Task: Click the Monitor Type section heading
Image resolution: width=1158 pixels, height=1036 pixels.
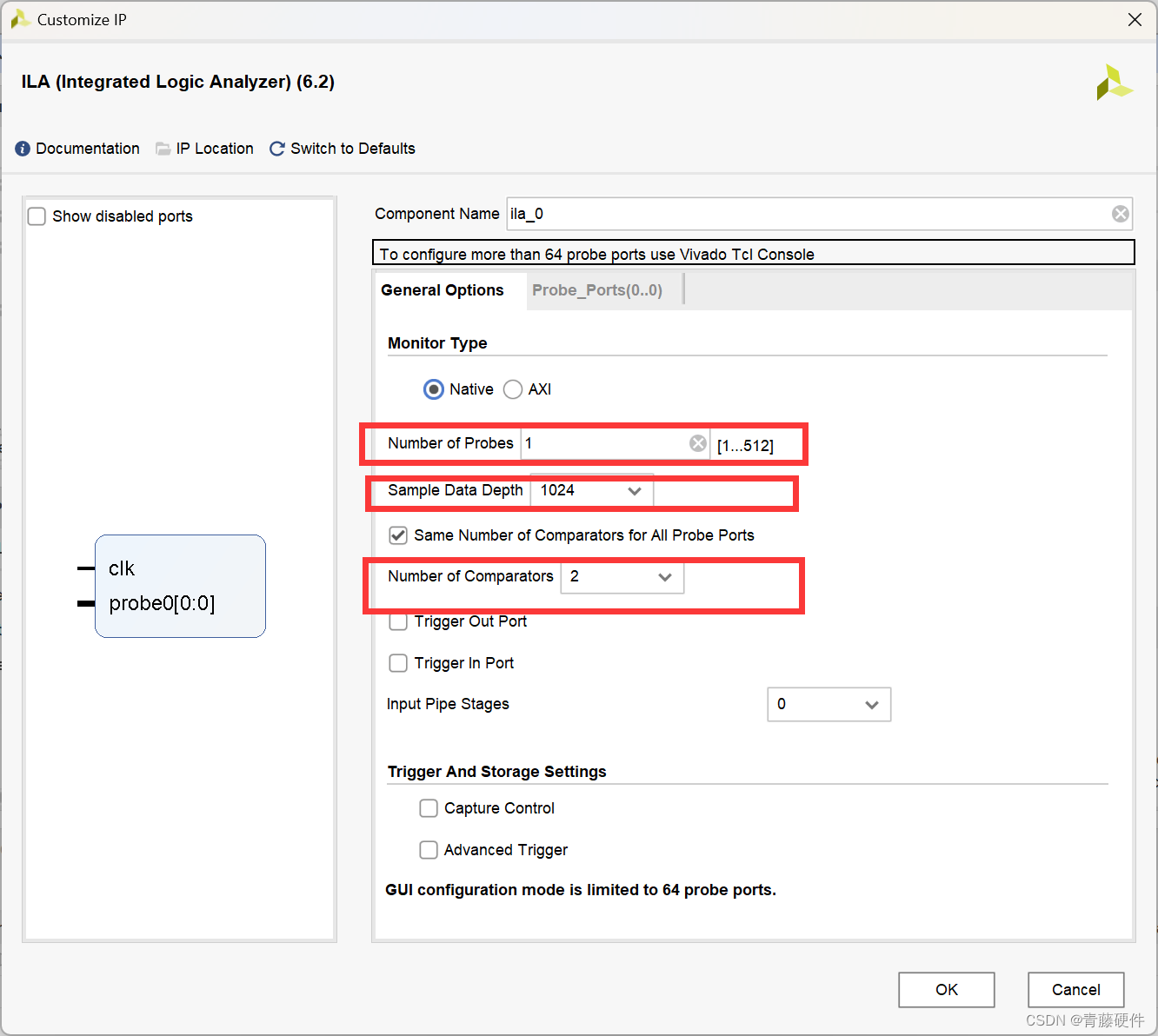Action: [x=437, y=343]
